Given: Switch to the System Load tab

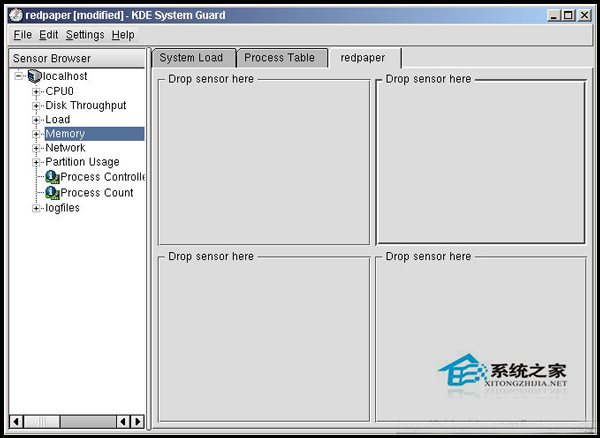Looking at the screenshot, I should (x=193, y=58).
